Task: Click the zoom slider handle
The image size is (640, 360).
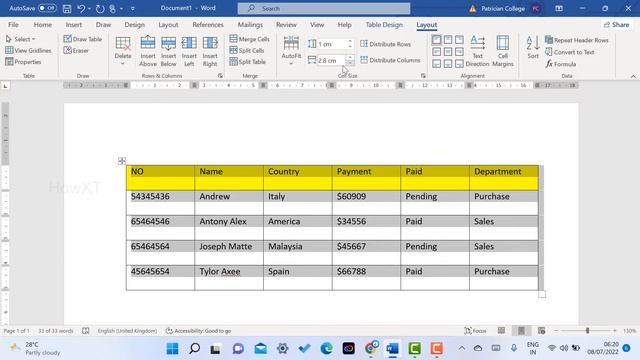Action: click(x=588, y=331)
